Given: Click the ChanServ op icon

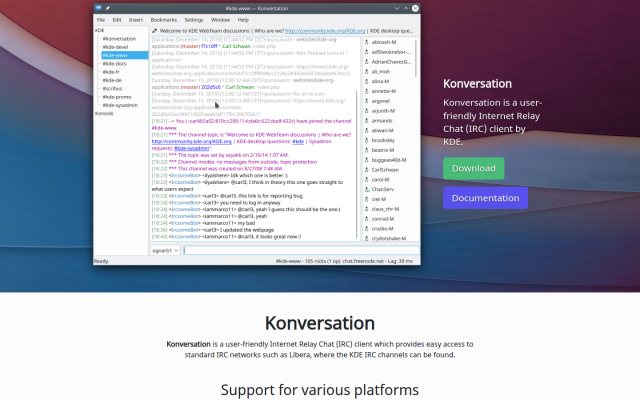Looking at the screenshot, I should (x=367, y=189).
